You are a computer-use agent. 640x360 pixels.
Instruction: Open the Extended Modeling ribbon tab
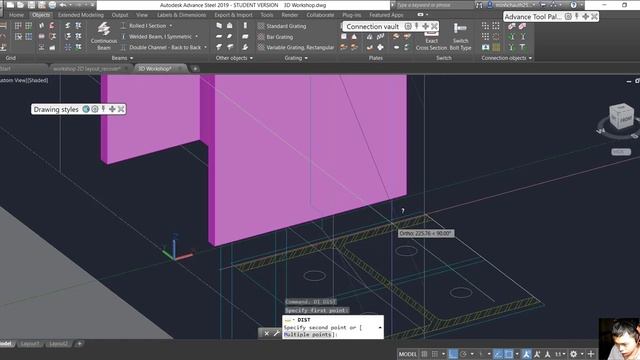coord(81,15)
